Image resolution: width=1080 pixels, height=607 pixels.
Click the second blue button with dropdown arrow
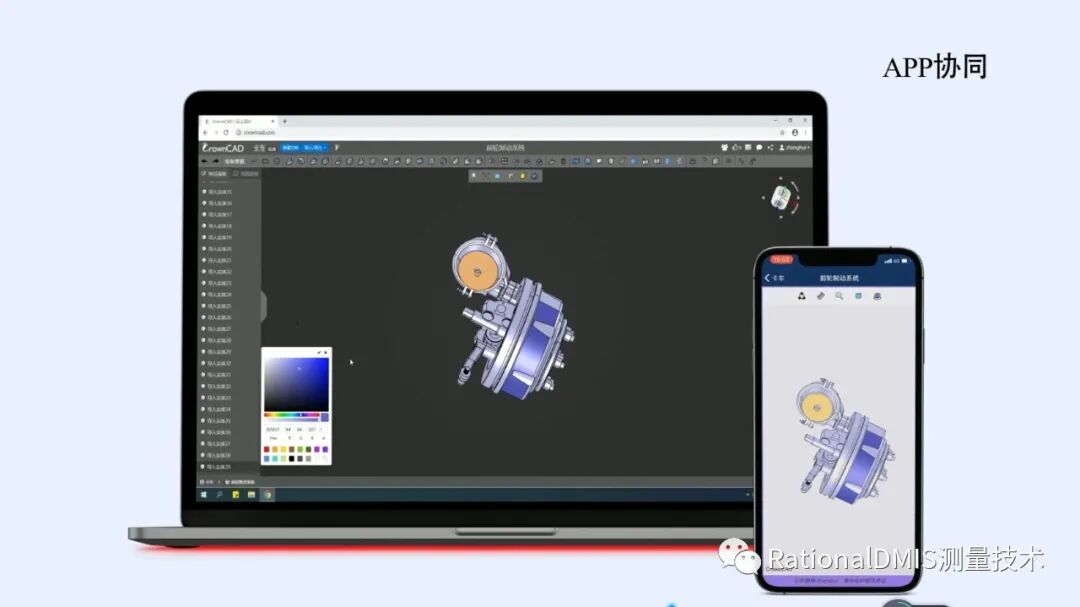[315, 147]
